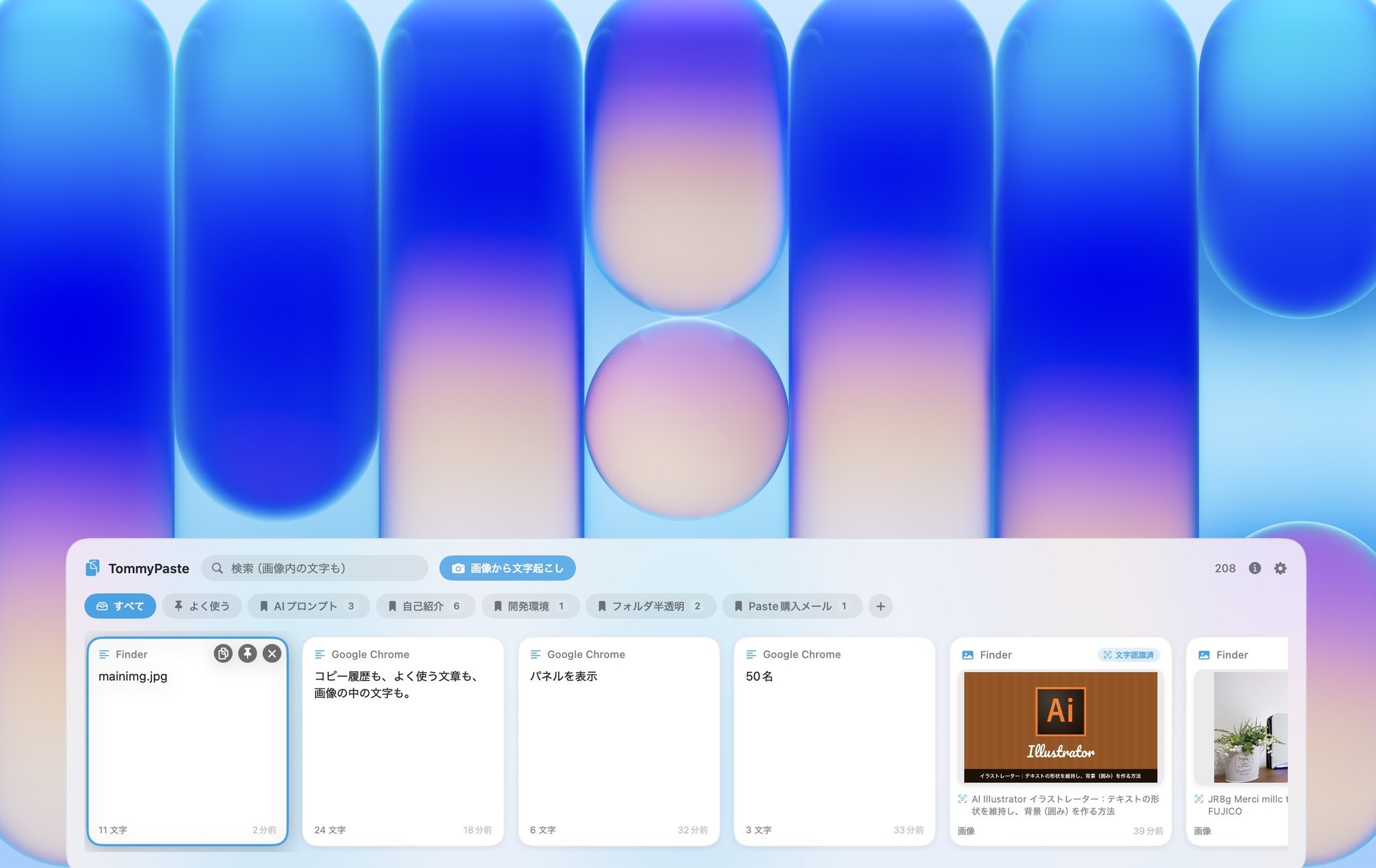Click the TommyPaste app logo icon
The width and height of the screenshot is (1376, 868).
click(x=92, y=568)
